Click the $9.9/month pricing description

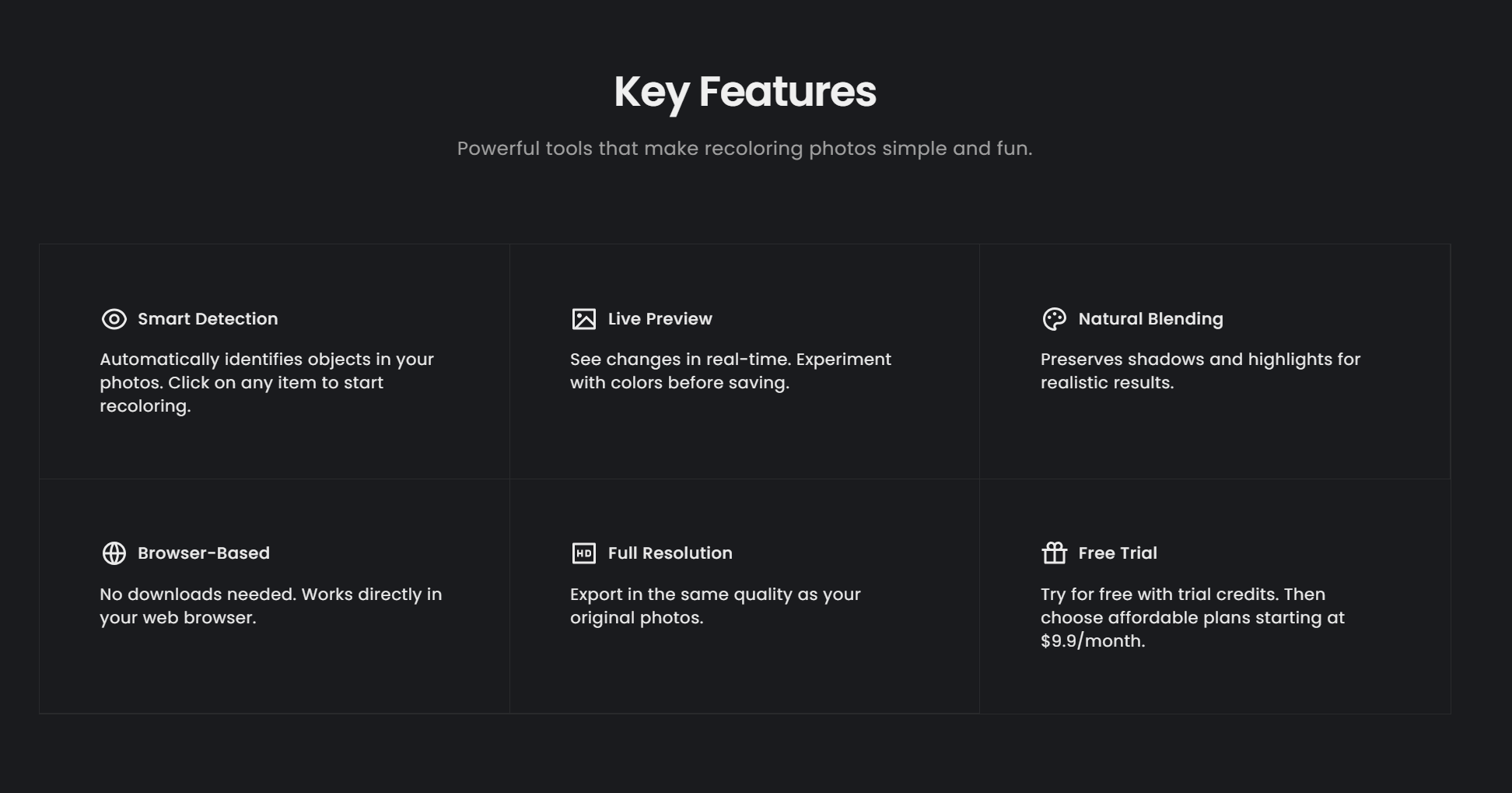pos(1192,618)
